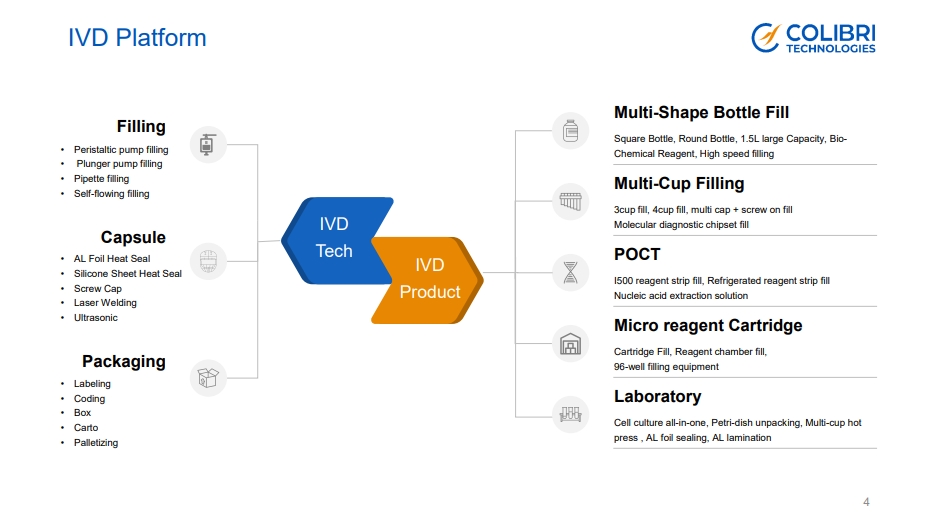934x520 pixels.
Task: Select the POCT heading text
Action: coord(637,255)
